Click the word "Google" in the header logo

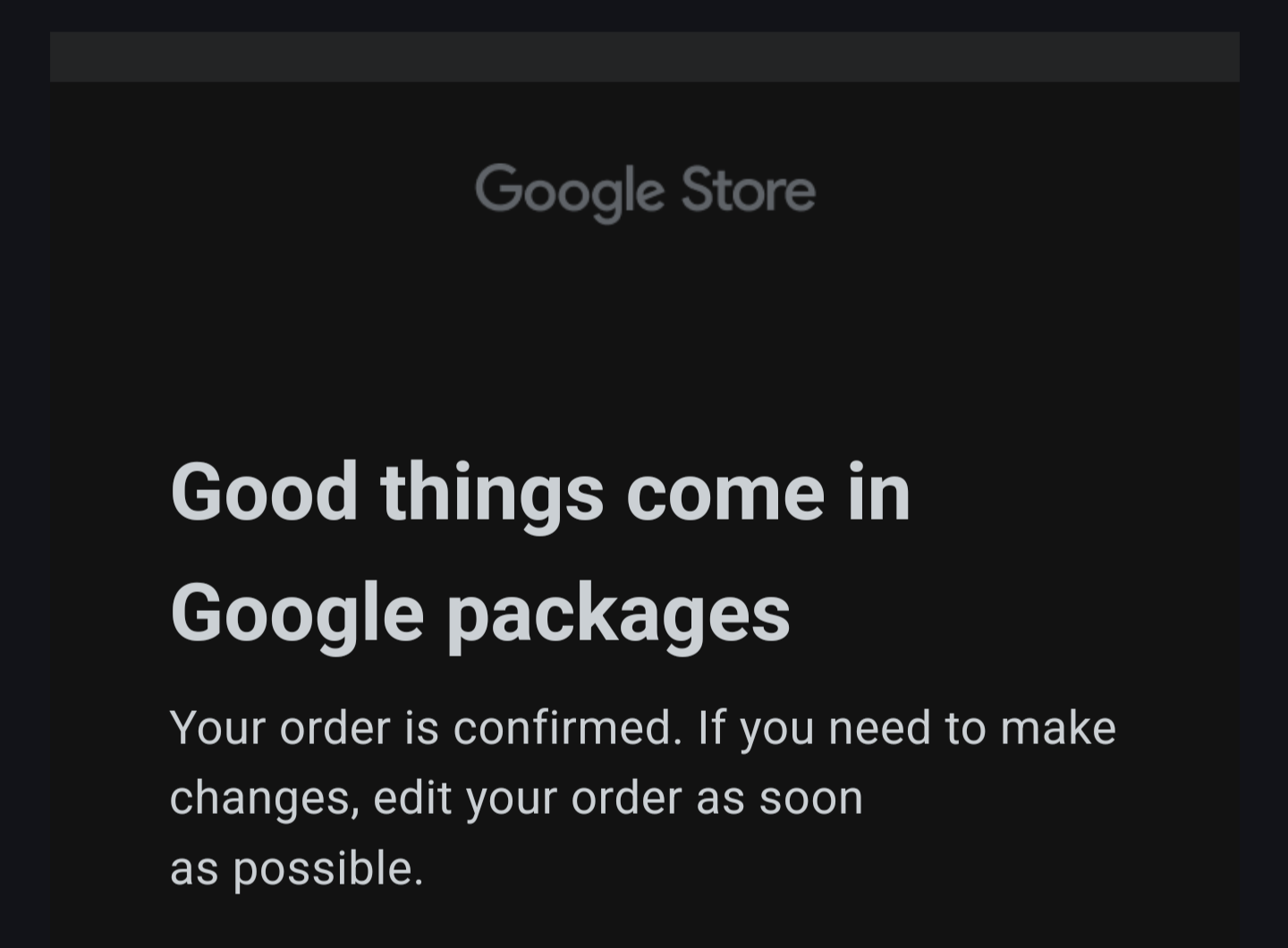pyautogui.click(x=569, y=191)
